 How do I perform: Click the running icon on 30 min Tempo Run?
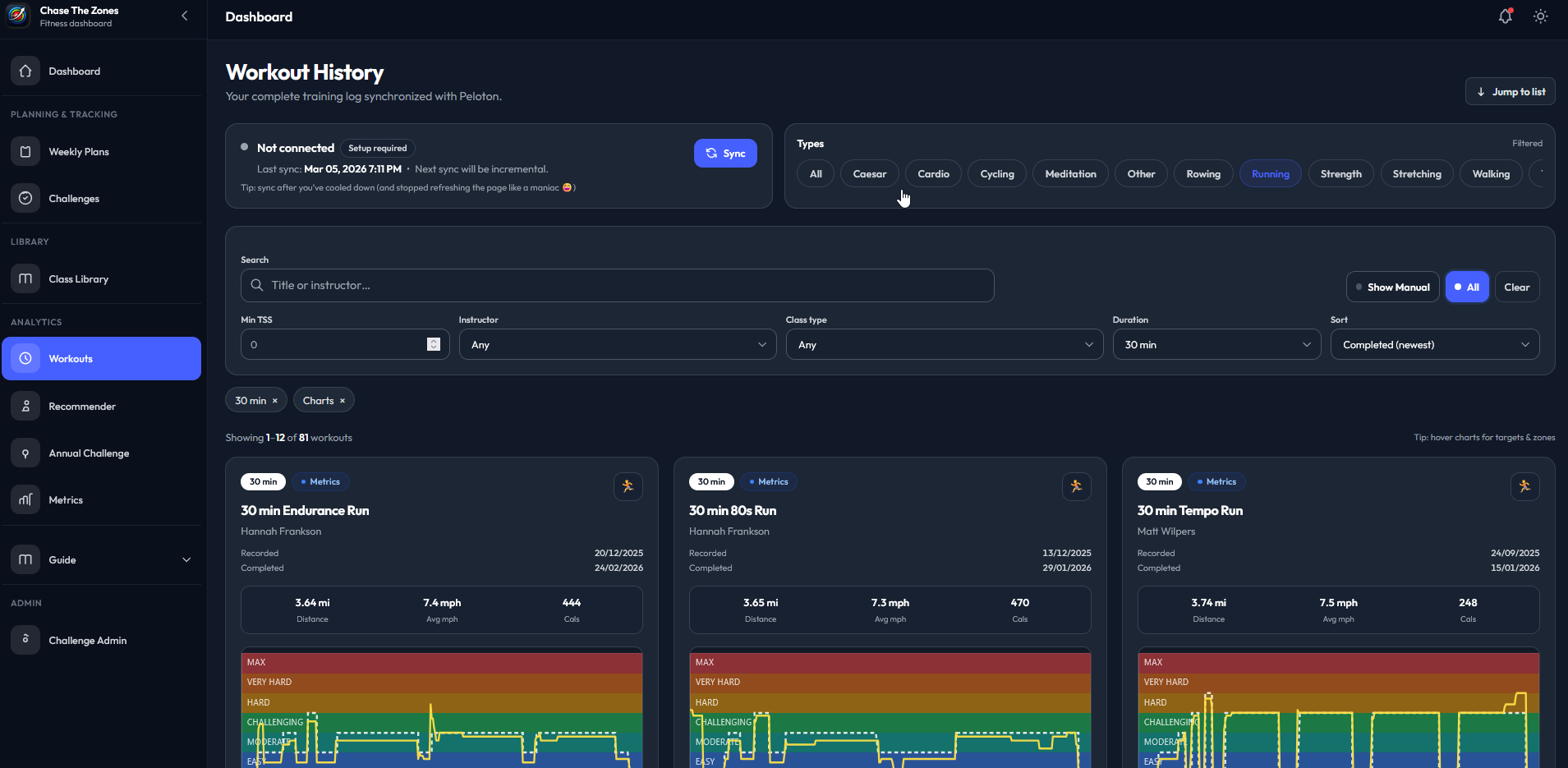pos(1524,486)
